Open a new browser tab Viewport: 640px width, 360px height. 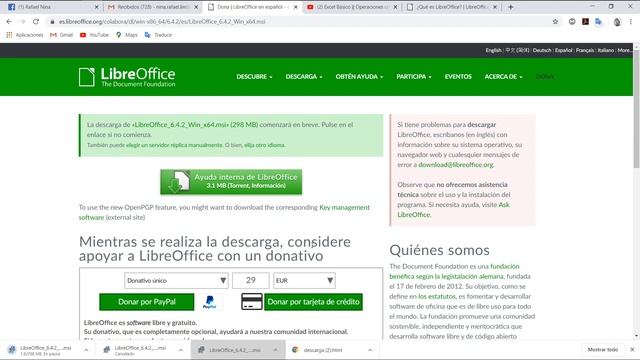pyautogui.click(x=511, y=7)
